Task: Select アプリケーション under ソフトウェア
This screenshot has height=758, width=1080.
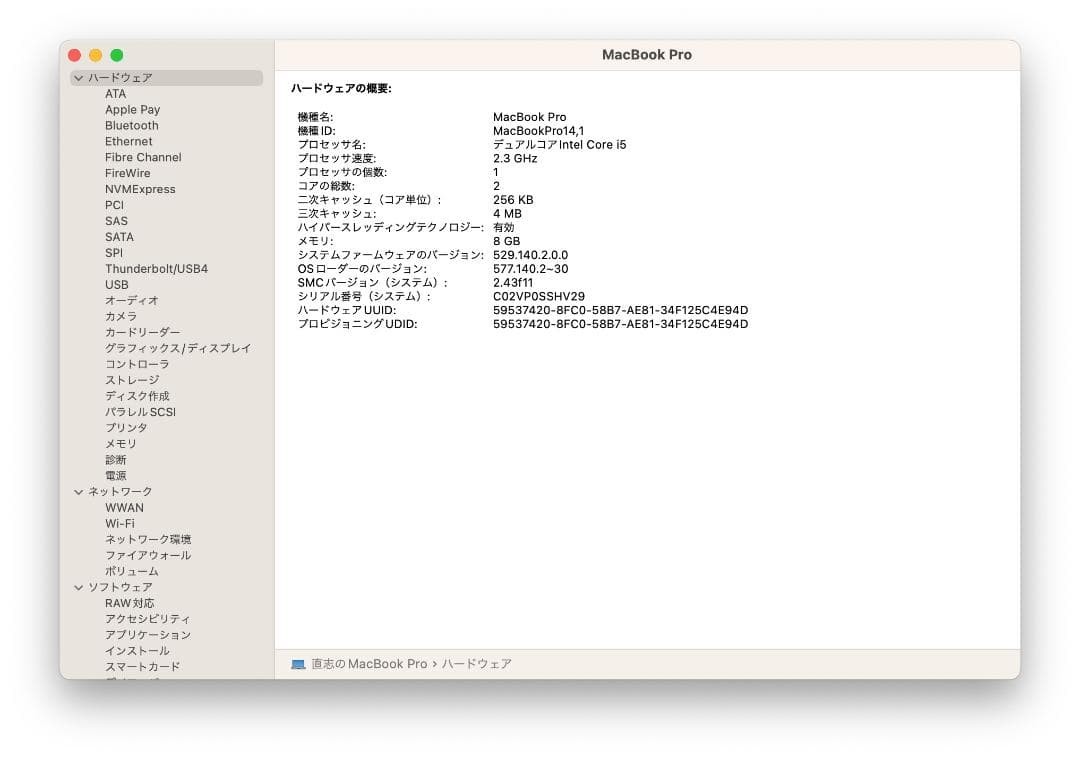Action: 148,635
